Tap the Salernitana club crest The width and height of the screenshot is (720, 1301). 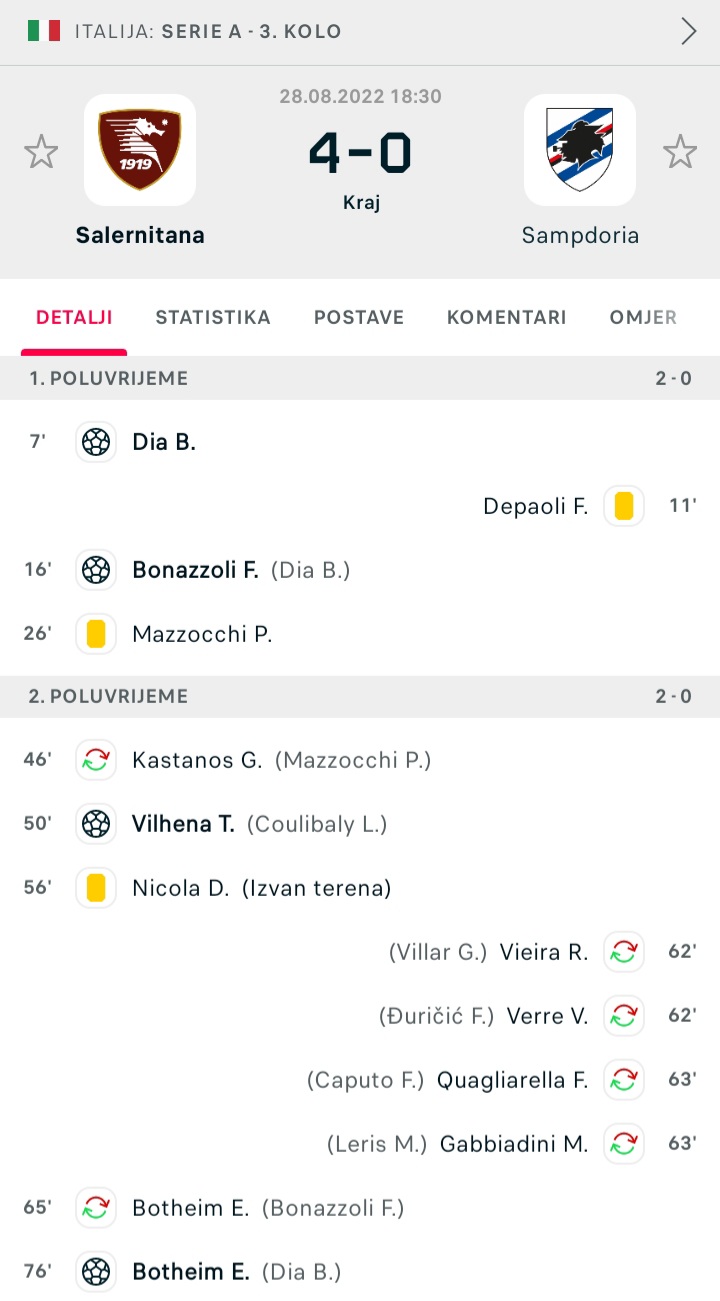coord(140,150)
